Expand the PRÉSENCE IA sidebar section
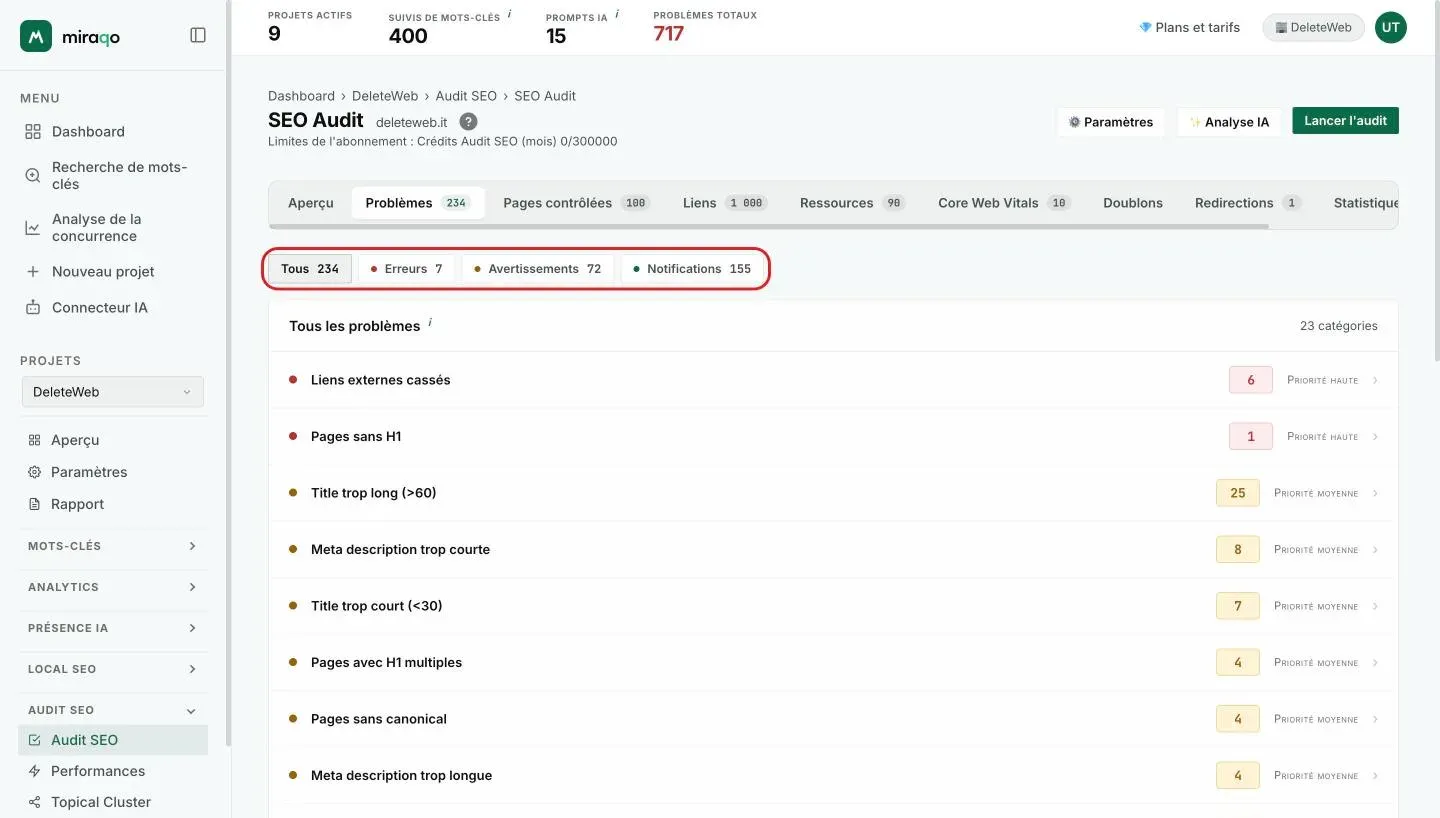 [113, 628]
